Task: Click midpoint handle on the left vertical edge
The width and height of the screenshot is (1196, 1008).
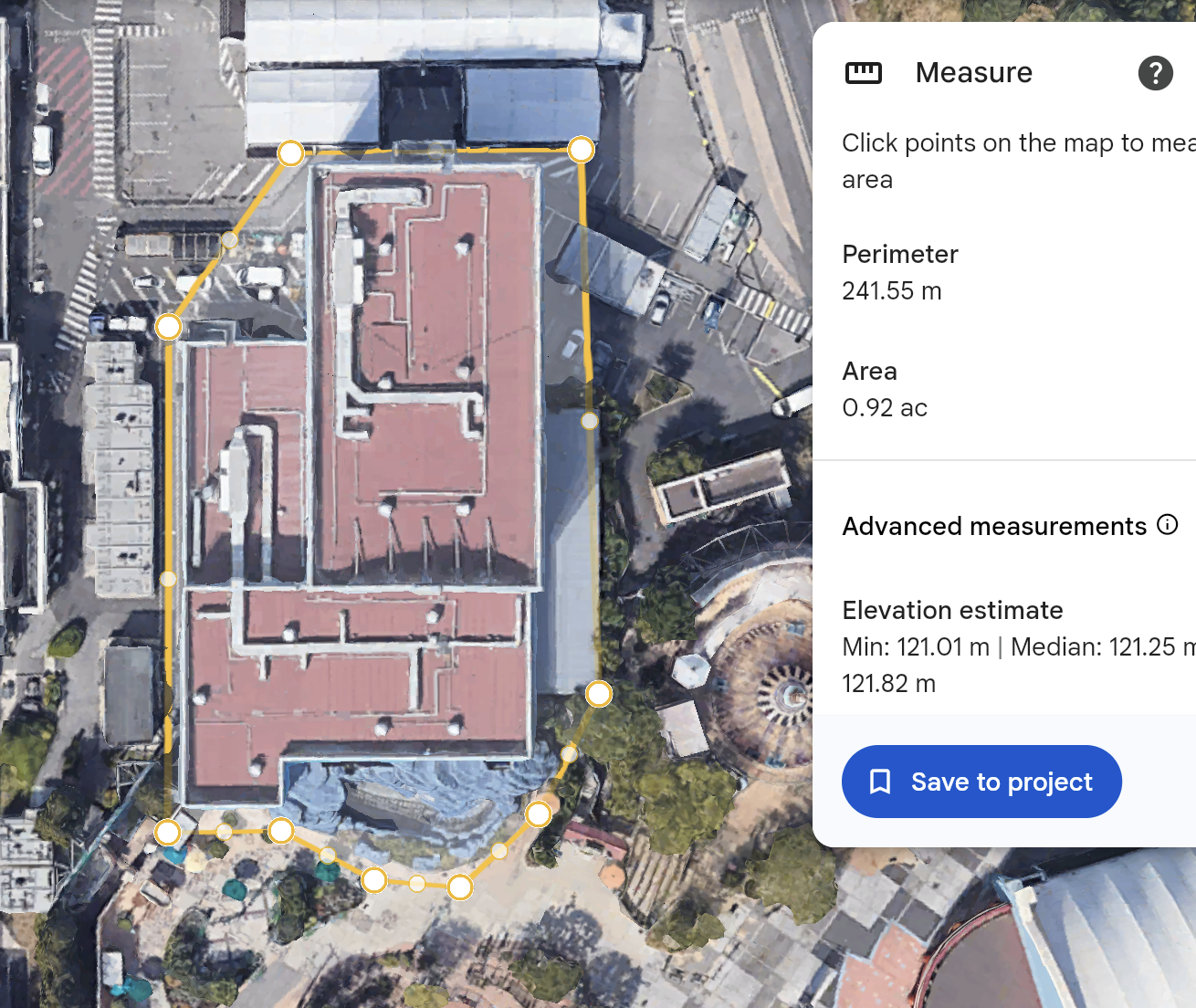Action: pos(168,578)
